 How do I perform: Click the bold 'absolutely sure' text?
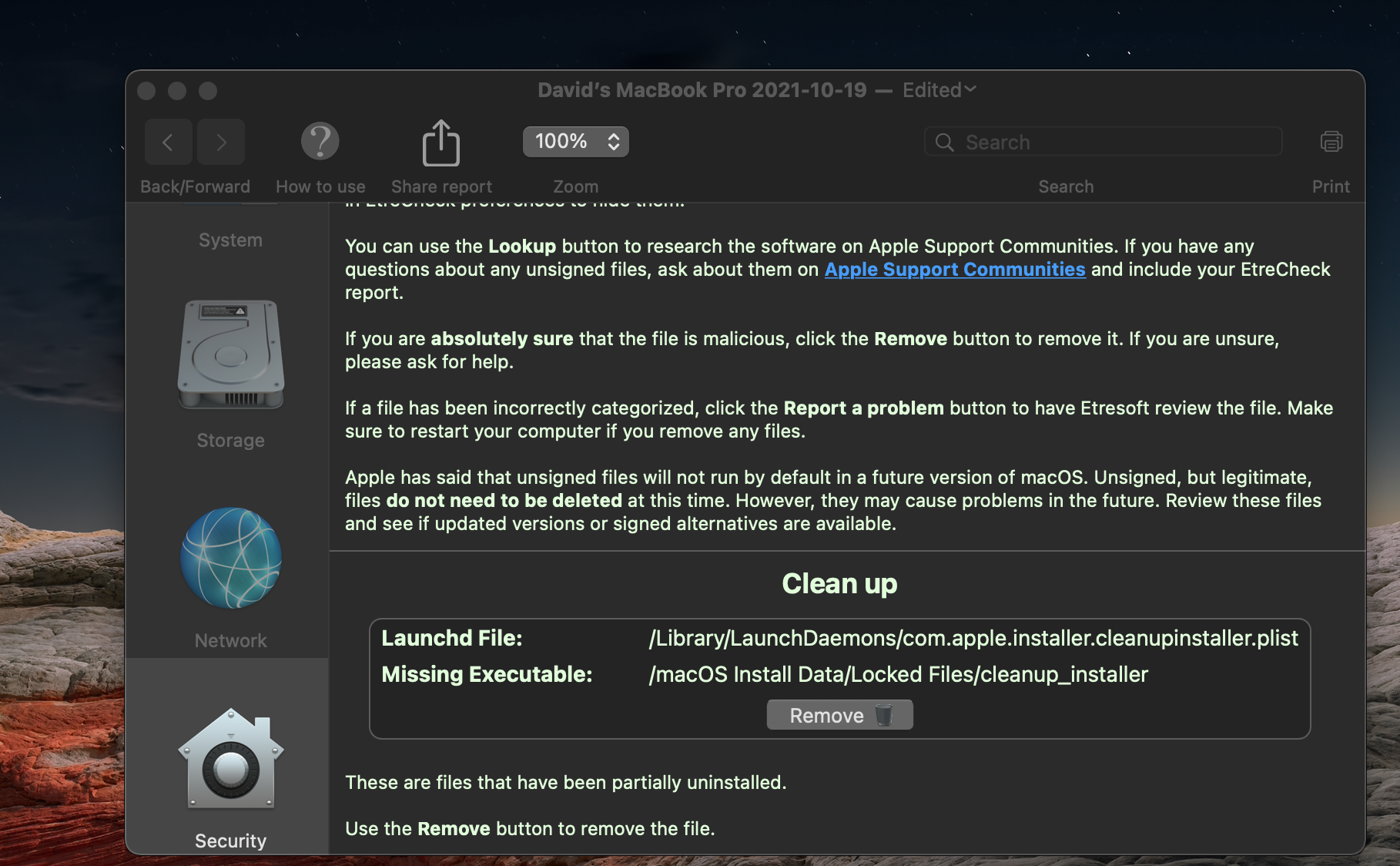pos(502,339)
